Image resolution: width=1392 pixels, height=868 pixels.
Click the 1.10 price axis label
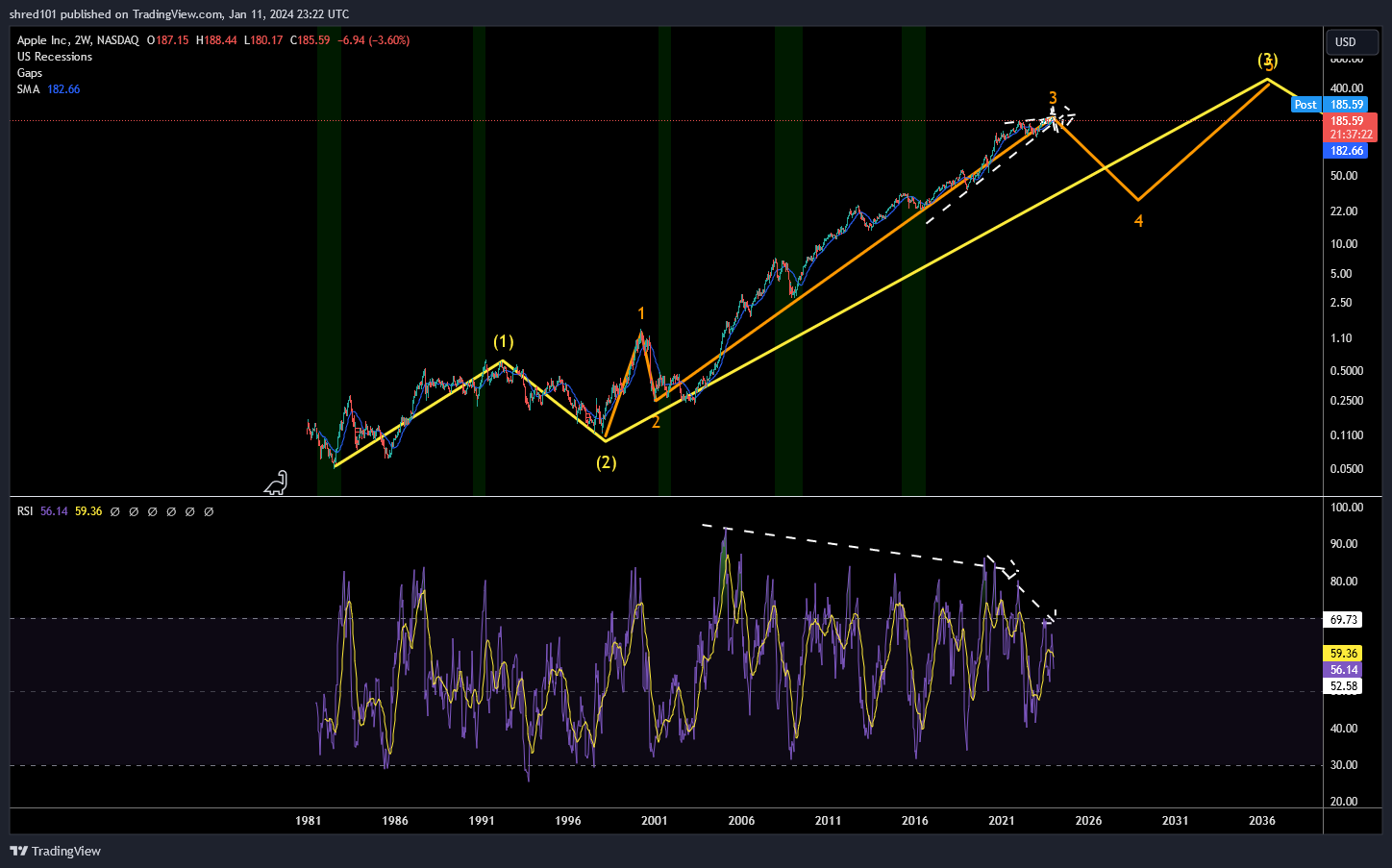tap(1341, 338)
